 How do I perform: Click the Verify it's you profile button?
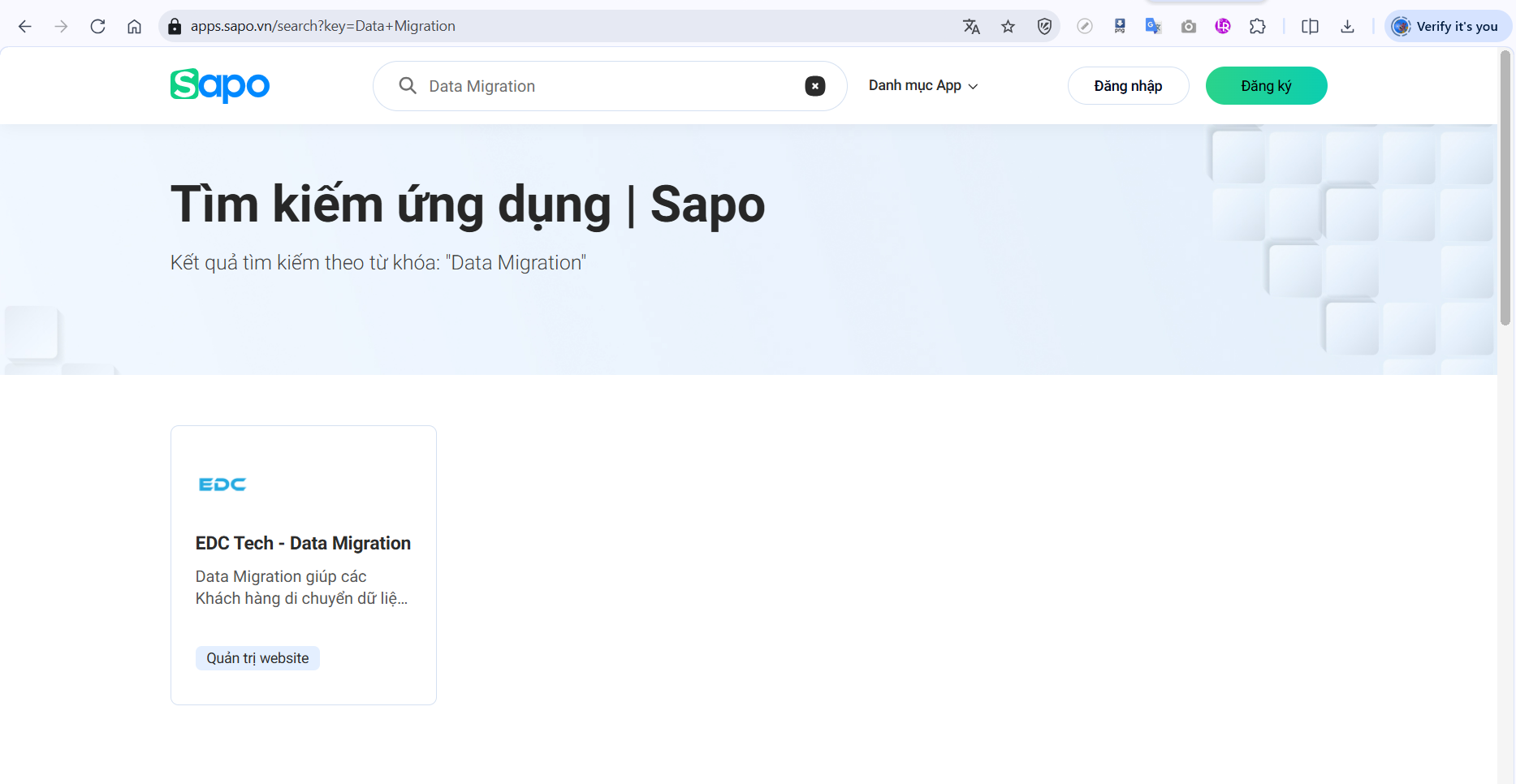coord(1448,27)
